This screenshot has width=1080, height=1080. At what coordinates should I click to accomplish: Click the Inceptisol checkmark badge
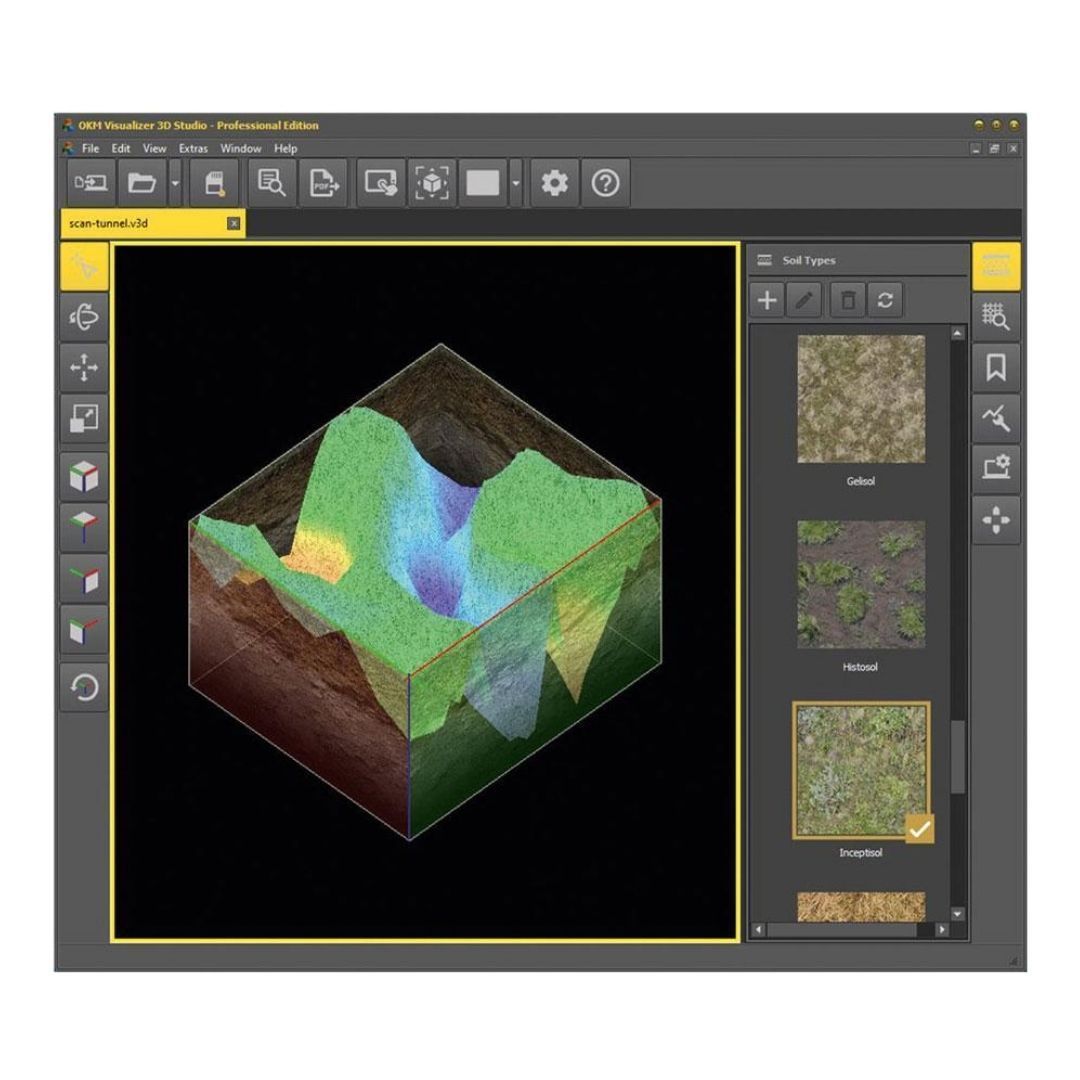click(920, 829)
